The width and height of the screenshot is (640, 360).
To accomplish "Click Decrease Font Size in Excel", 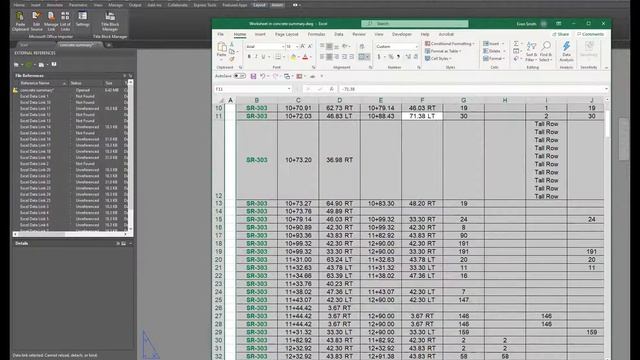I will point(310,47).
